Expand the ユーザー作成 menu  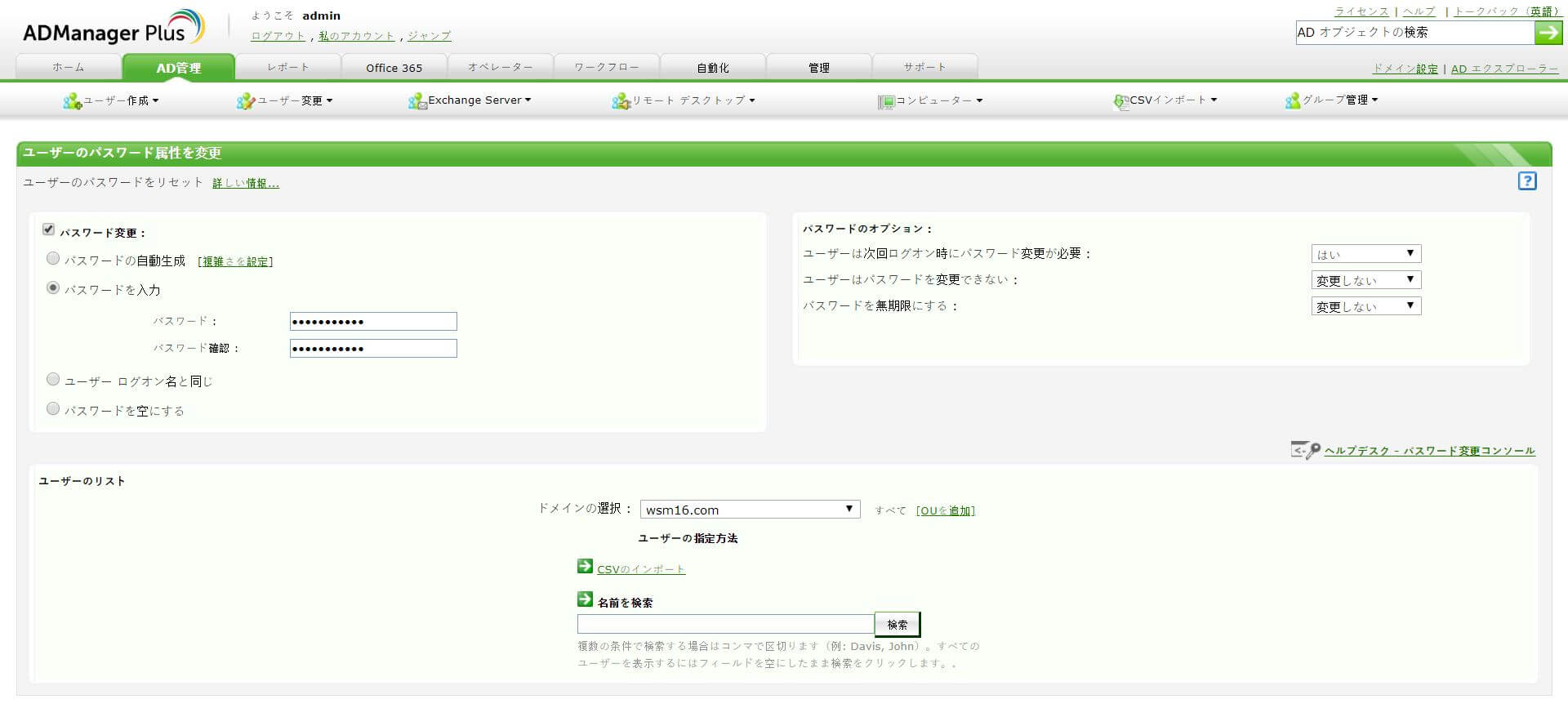pyautogui.click(x=120, y=101)
